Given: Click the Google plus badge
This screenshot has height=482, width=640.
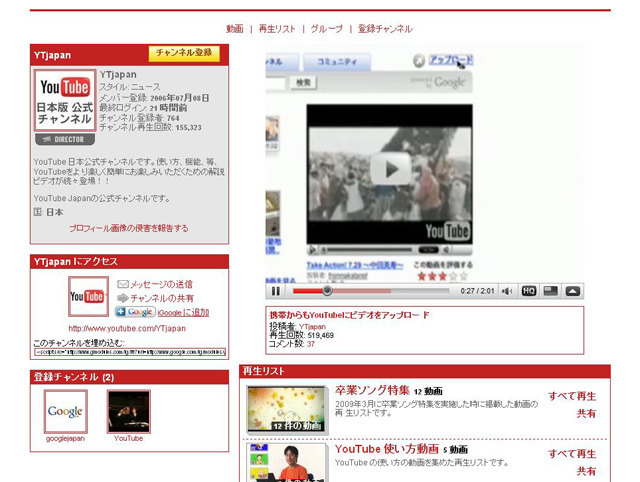Looking at the screenshot, I should 135,312.
